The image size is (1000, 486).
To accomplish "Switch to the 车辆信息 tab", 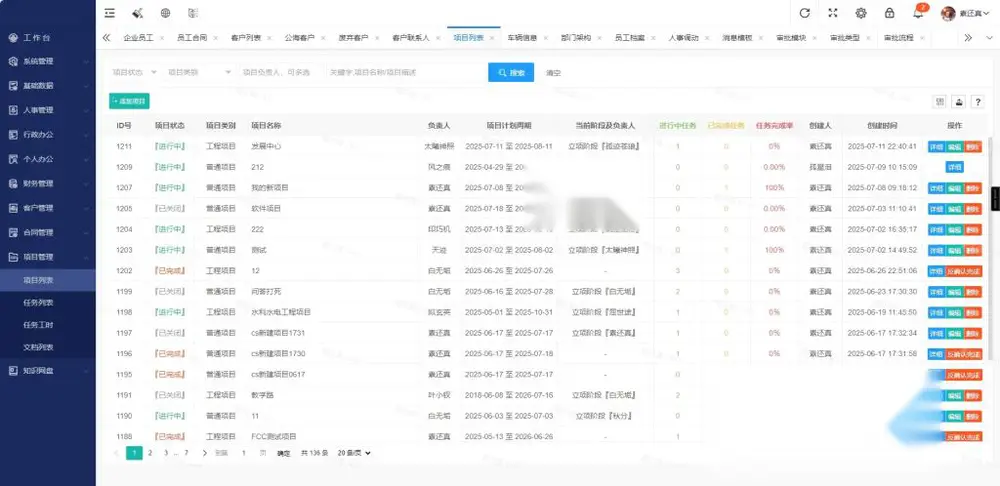I will [522, 38].
